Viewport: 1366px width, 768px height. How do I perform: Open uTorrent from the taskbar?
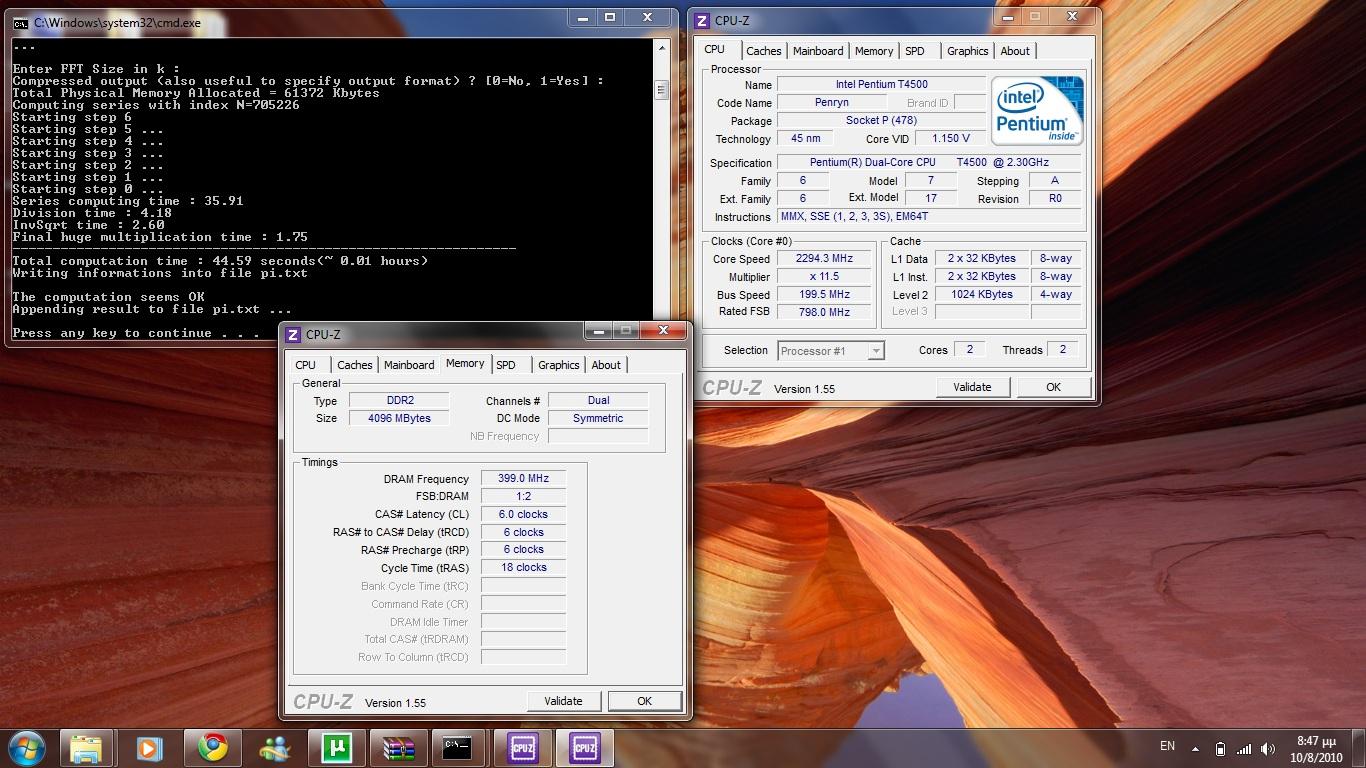[x=335, y=748]
